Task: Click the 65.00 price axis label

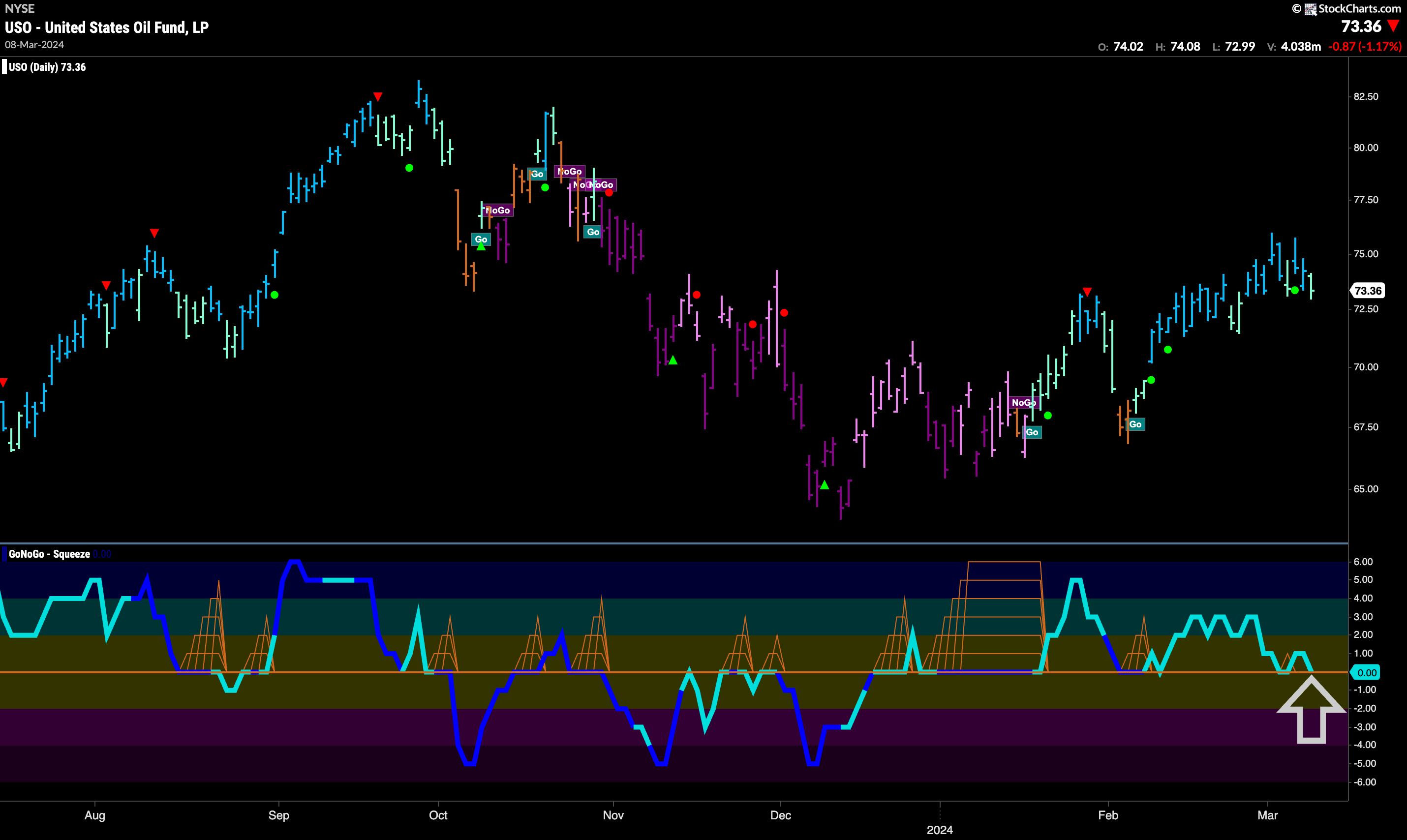Action: pos(1366,488)
